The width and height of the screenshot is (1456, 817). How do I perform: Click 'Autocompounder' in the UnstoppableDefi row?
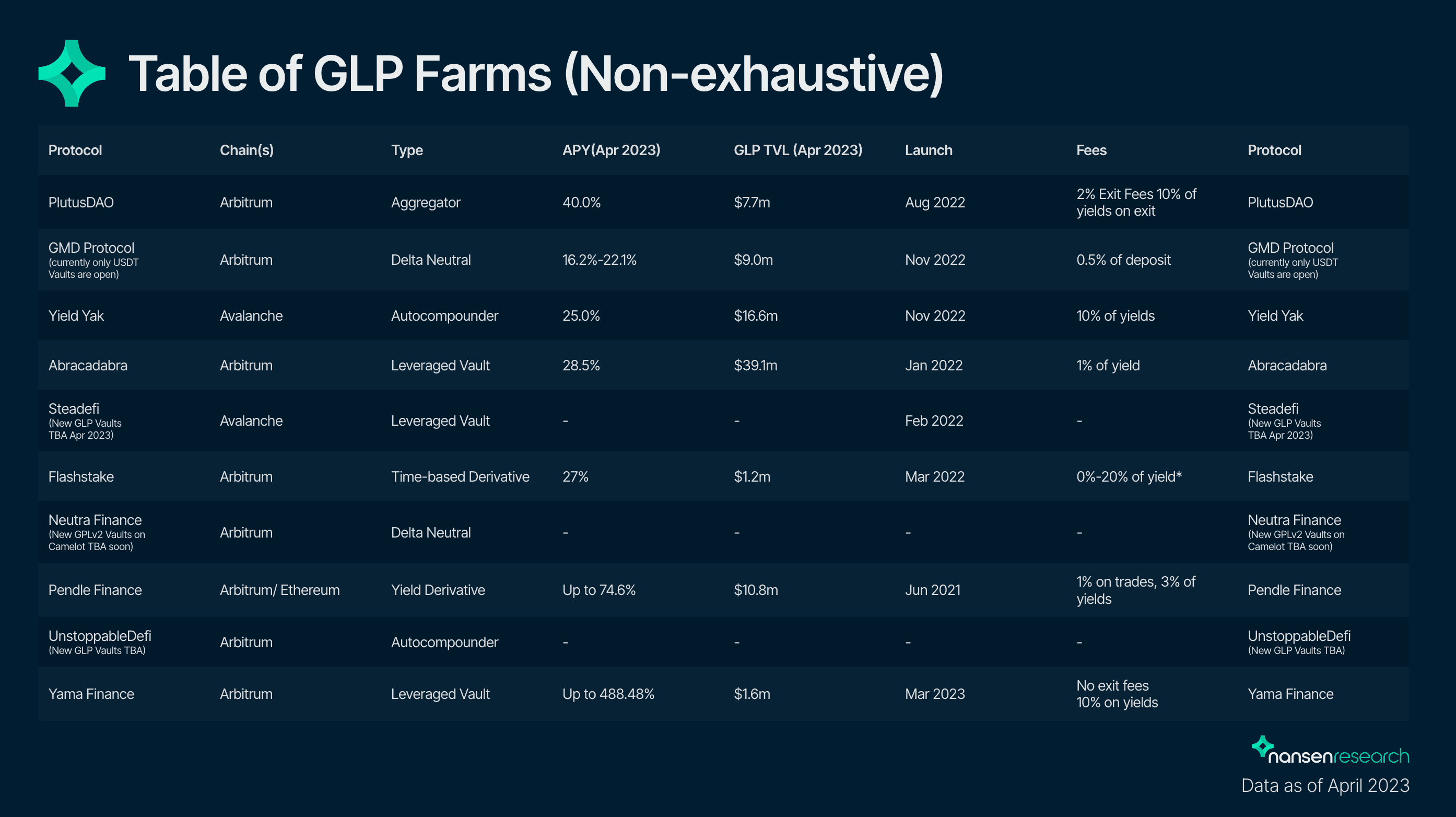tap(444, 643)
